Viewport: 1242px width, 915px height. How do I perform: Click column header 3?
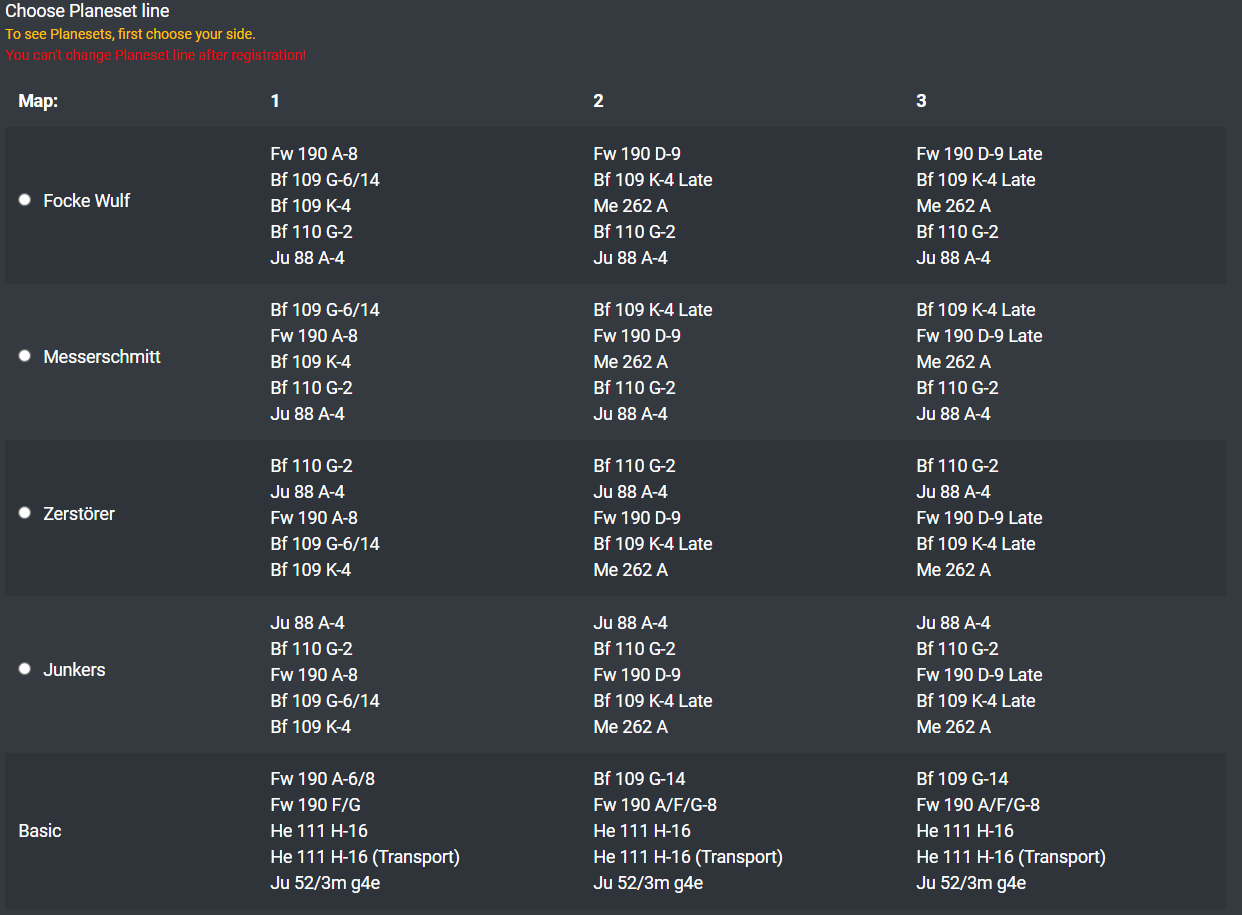point(921,101)
